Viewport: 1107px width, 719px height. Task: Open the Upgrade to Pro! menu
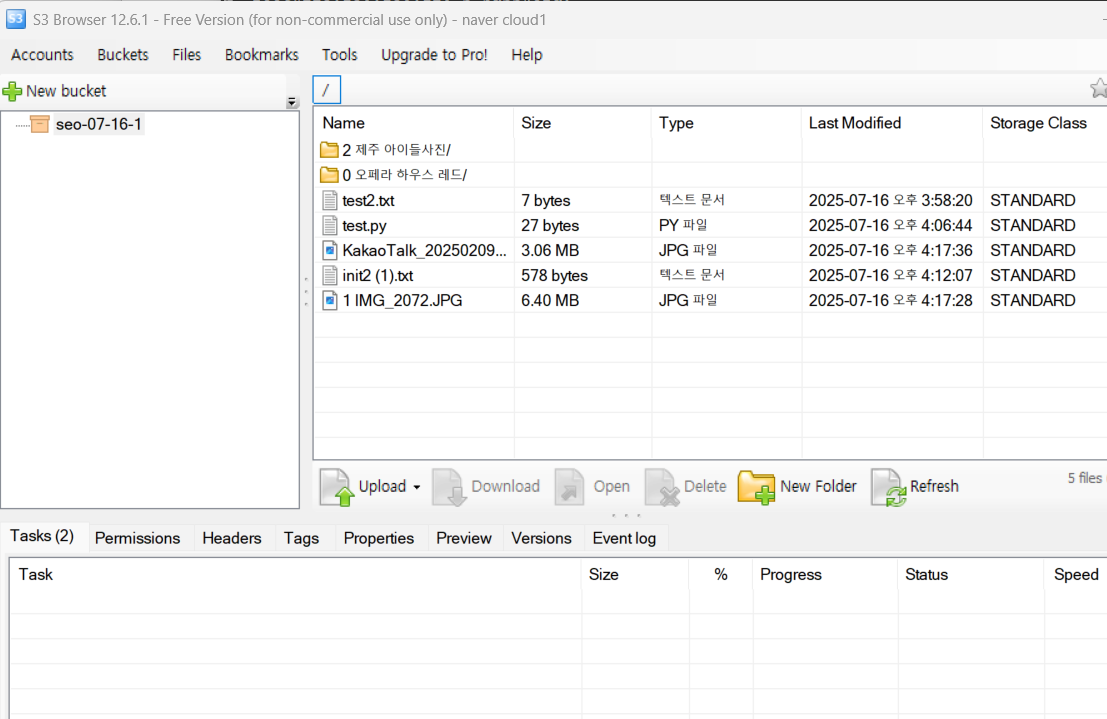pos(434,55)
